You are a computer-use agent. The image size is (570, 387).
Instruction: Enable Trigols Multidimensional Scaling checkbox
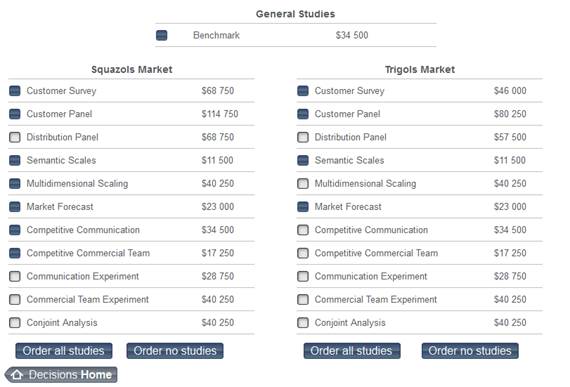303,184
